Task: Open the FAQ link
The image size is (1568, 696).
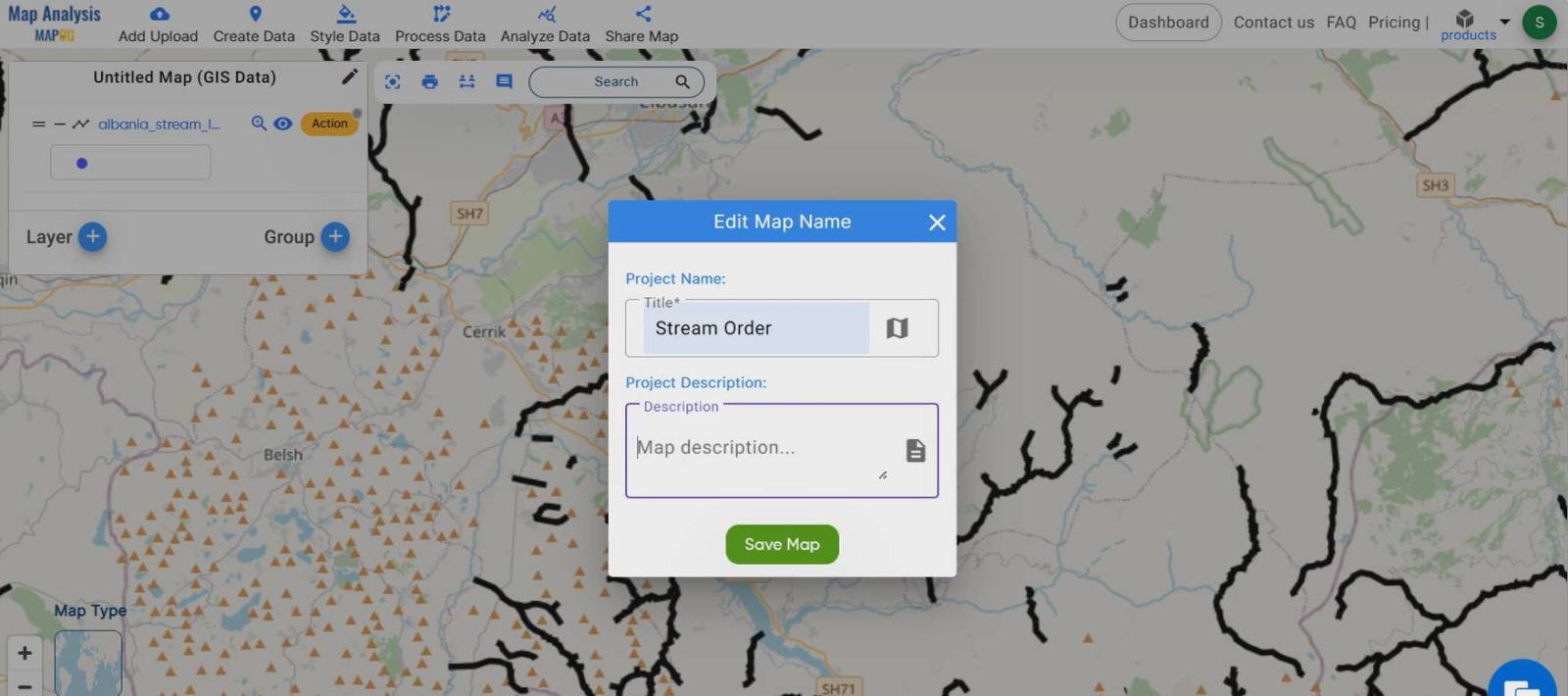Action: click(1341, 22)
